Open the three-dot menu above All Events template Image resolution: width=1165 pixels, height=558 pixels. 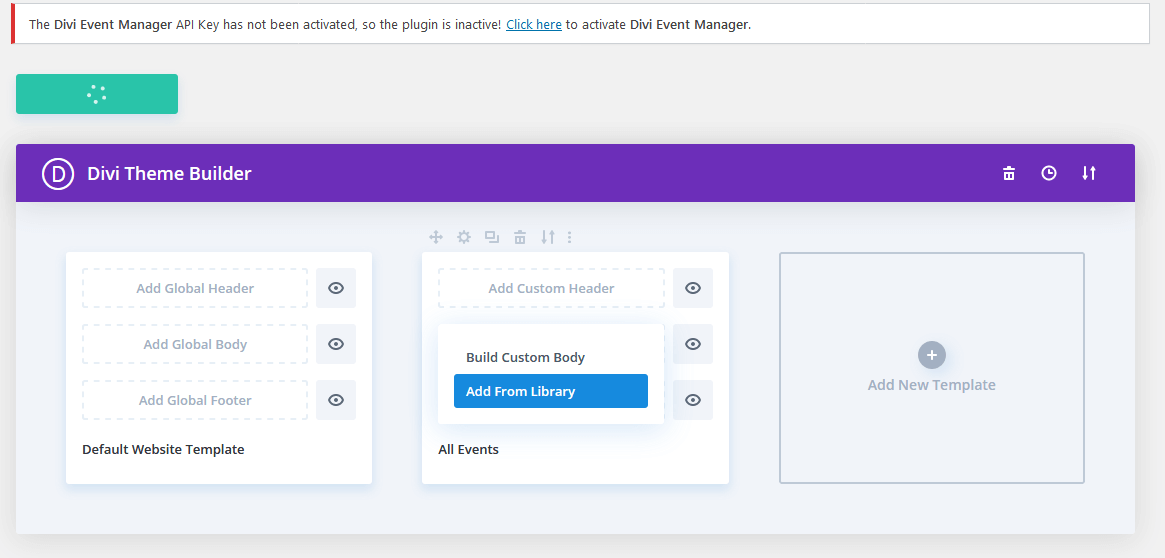coord(570,238)
